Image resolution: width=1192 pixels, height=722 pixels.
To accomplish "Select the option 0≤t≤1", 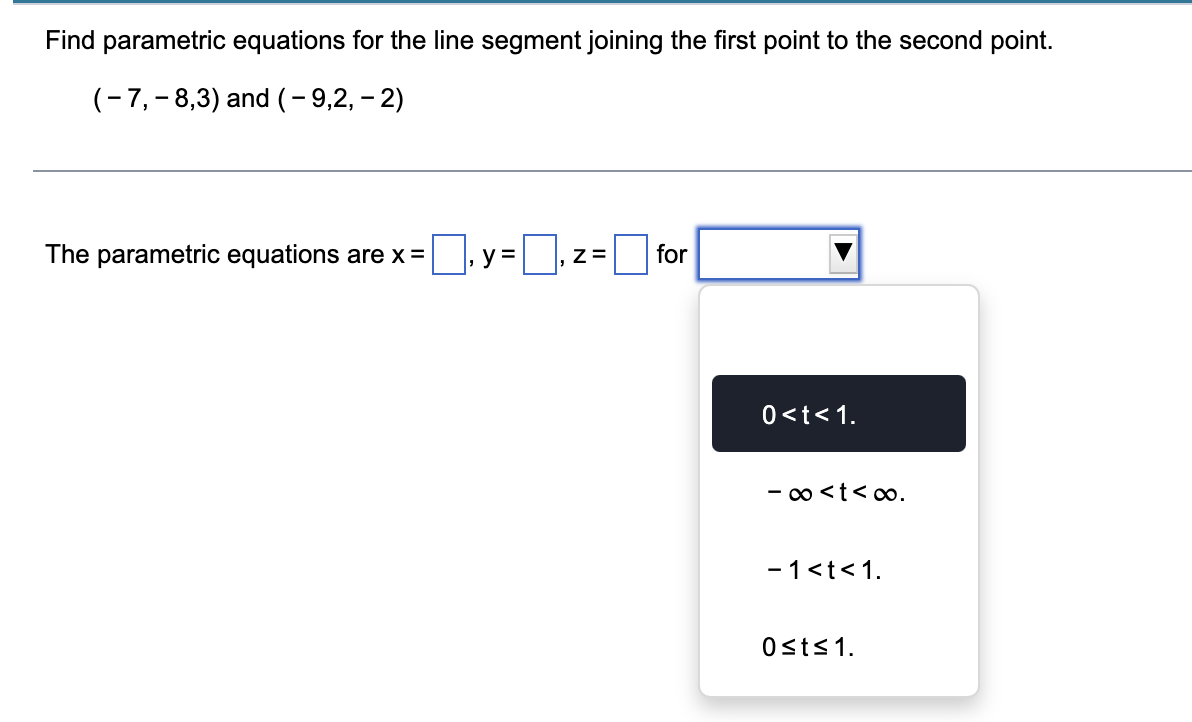I will click(838, 646).
